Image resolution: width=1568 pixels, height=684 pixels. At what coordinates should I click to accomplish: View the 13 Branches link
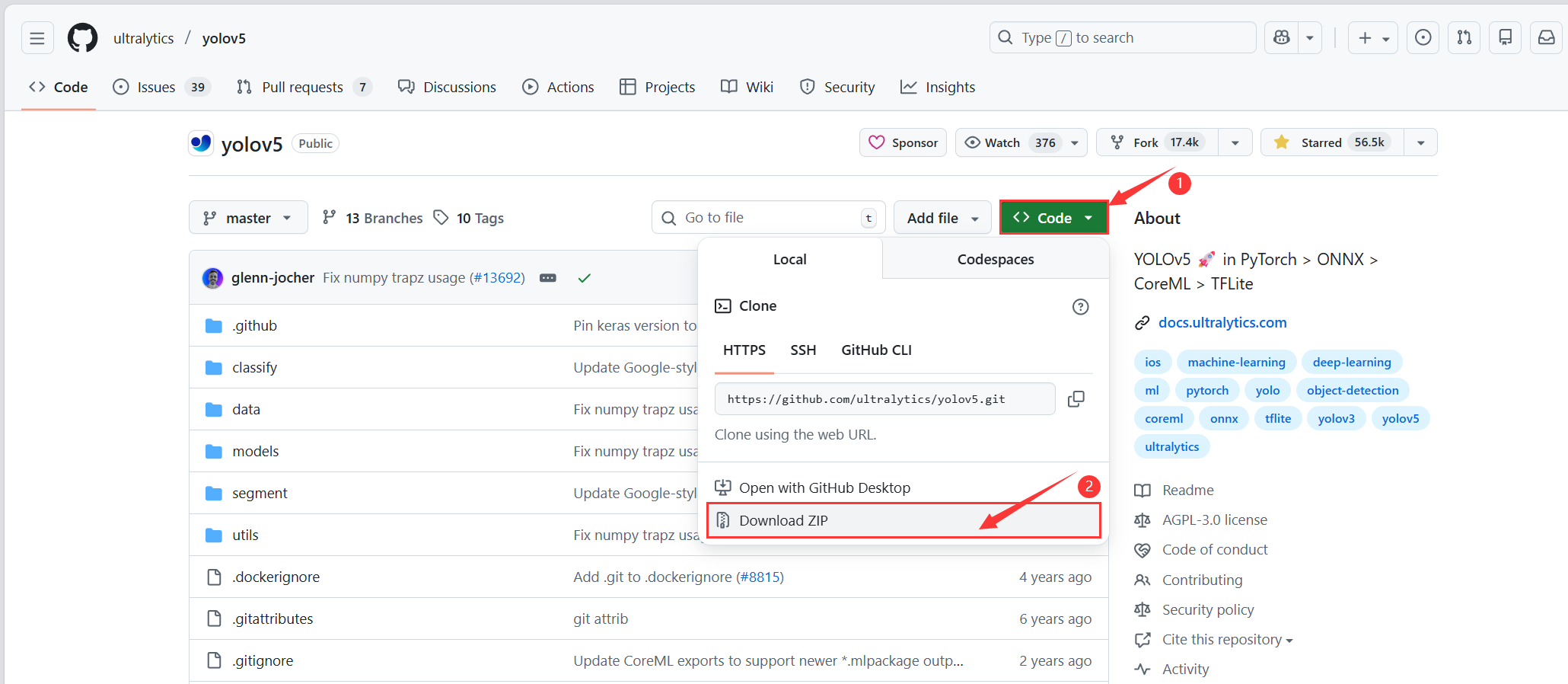tap(372, 218)
